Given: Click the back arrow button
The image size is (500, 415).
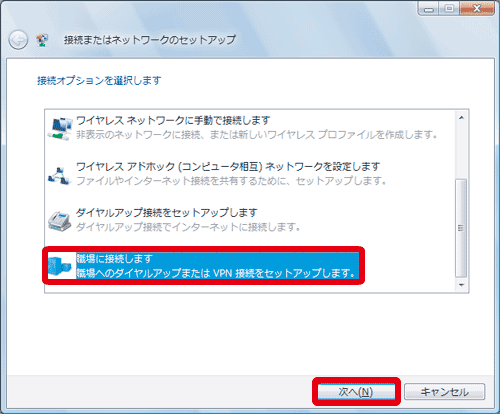Looking at the screenshot, I should click(x=18, y=40).
